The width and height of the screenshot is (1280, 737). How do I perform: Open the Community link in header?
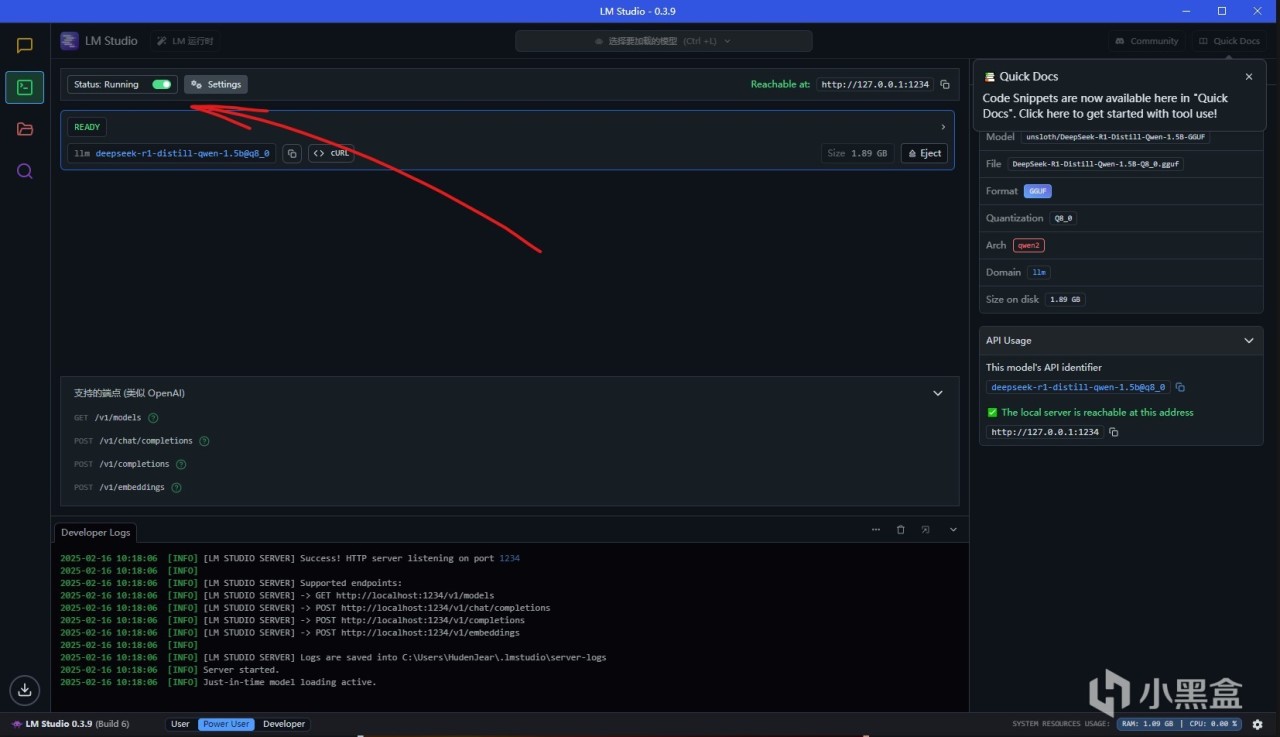point(1147,41)
